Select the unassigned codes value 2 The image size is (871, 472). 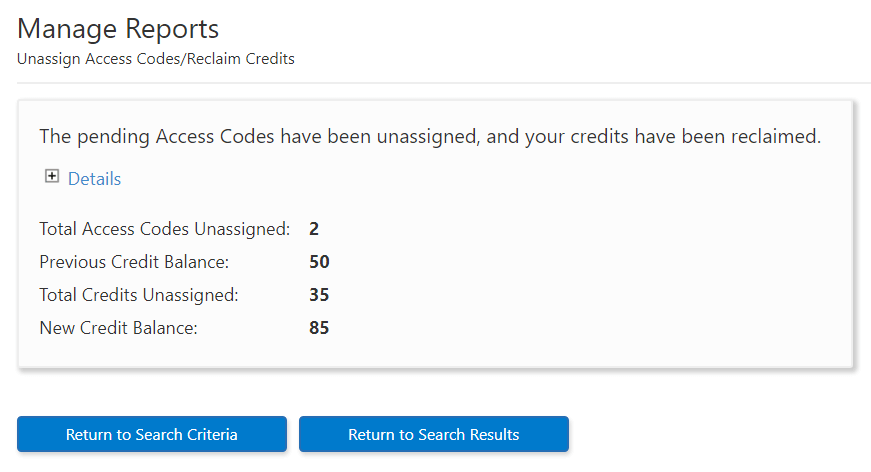314,229
